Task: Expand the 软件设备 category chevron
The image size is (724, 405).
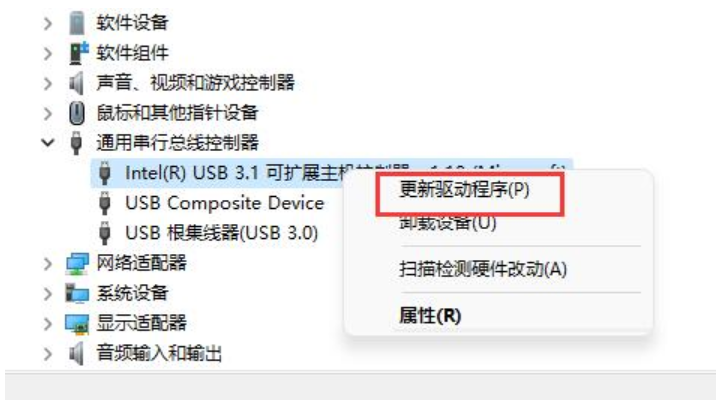Action: (x=48, y=23)
